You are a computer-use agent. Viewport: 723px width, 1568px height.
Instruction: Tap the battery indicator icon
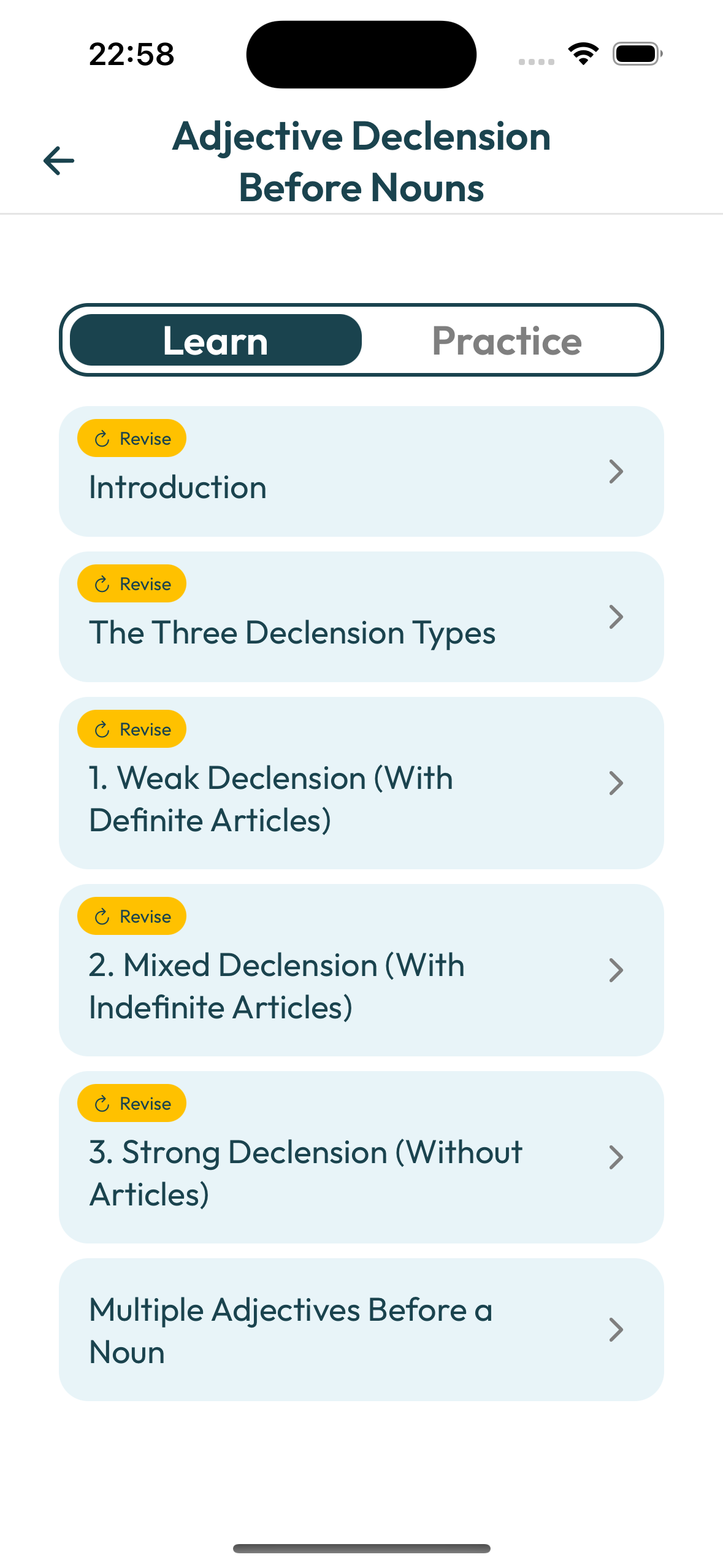(637, 54)
